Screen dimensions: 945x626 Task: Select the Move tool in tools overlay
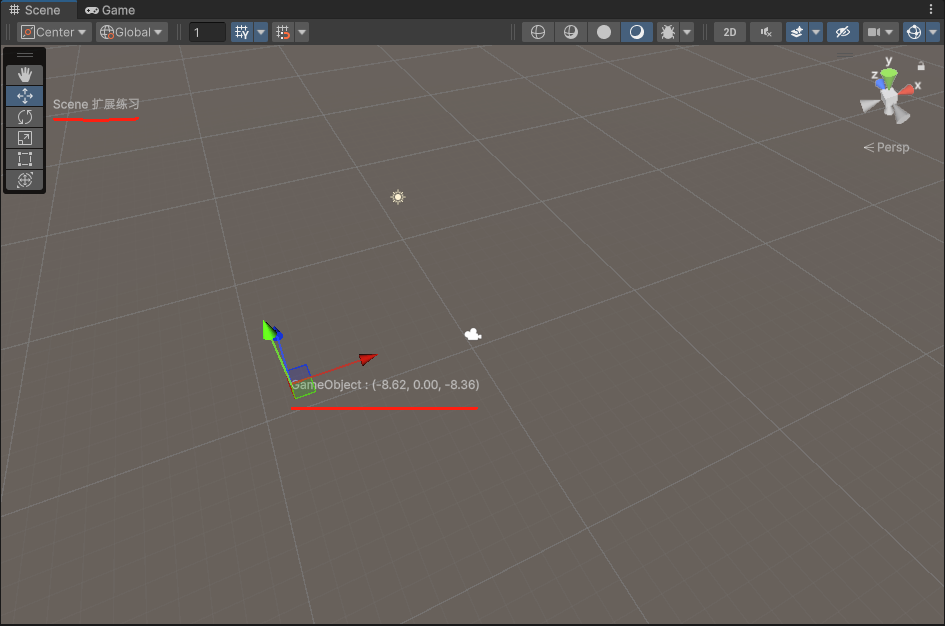25,96
